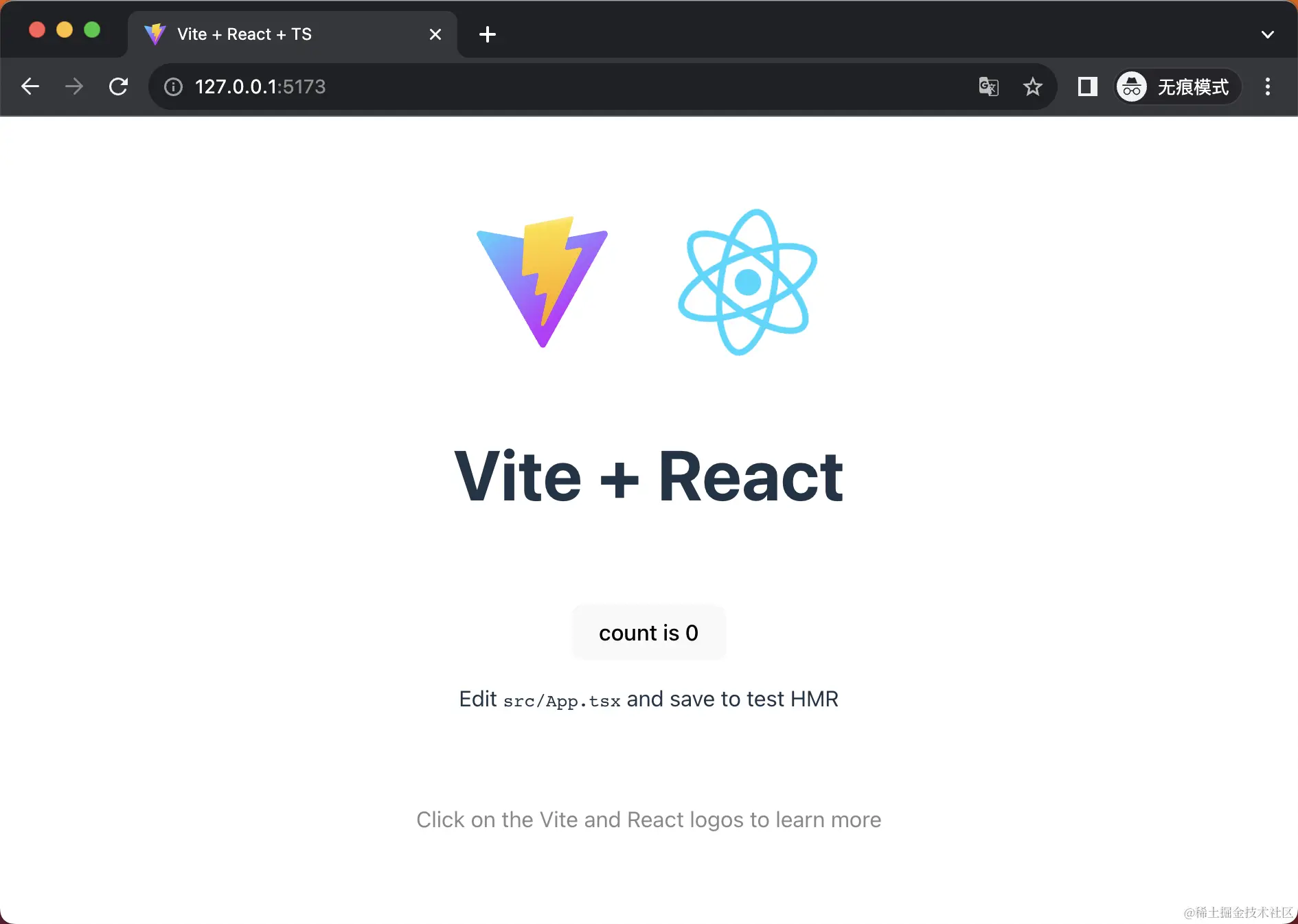1298x924 pixels.
Task: Open new tab with plus button
Action: click(488, 34)
